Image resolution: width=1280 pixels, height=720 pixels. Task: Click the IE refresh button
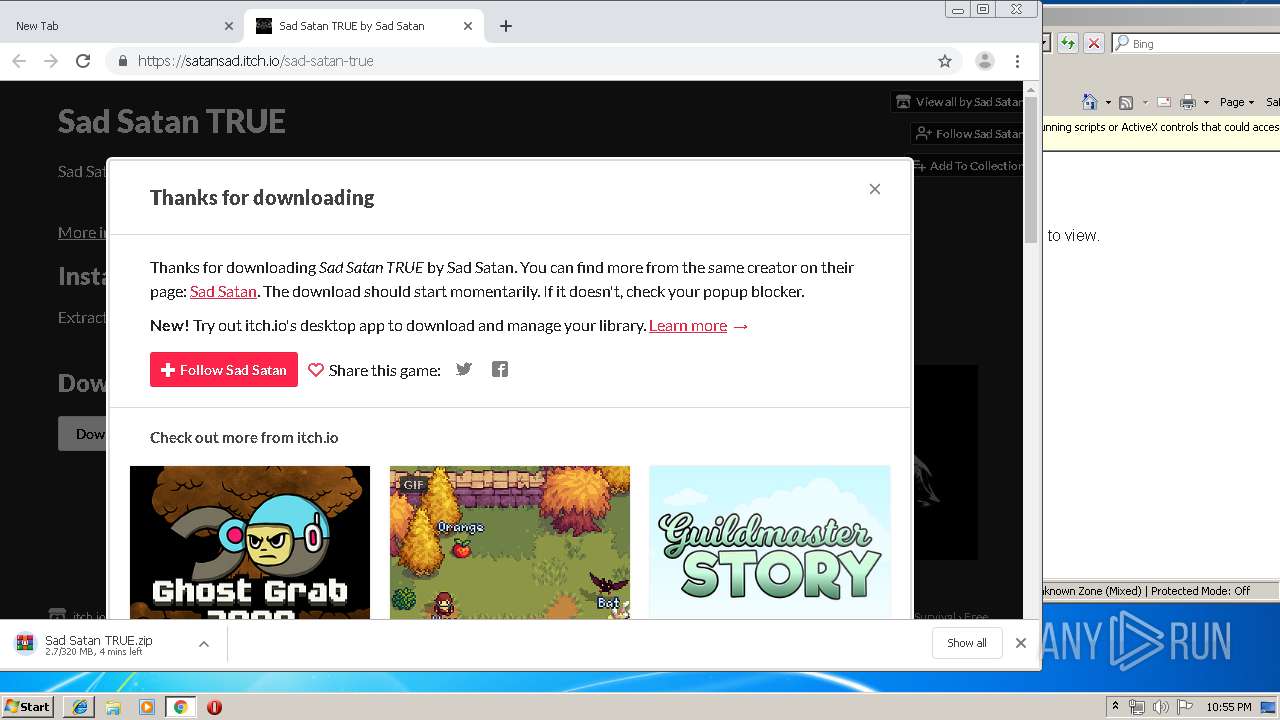pos(1068,43)
